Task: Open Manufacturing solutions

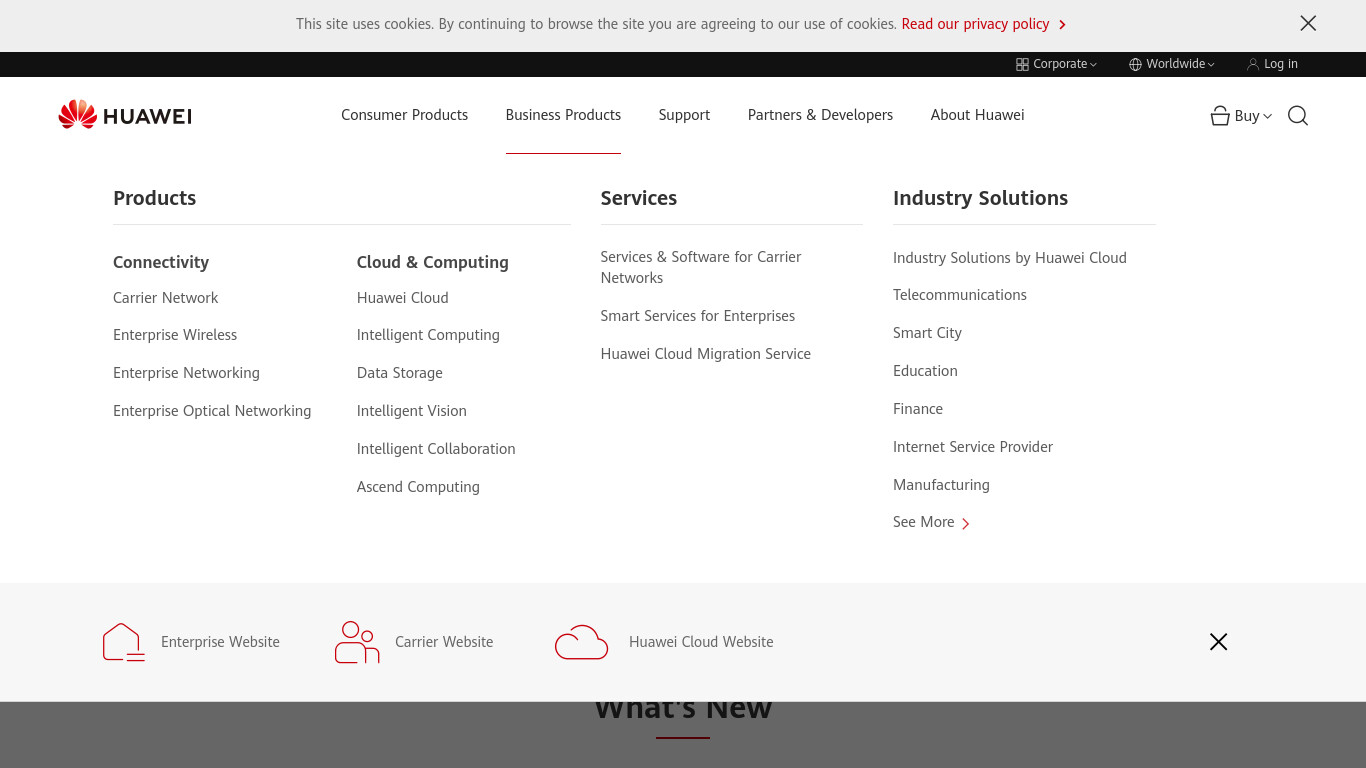Action: coord(941,485)
